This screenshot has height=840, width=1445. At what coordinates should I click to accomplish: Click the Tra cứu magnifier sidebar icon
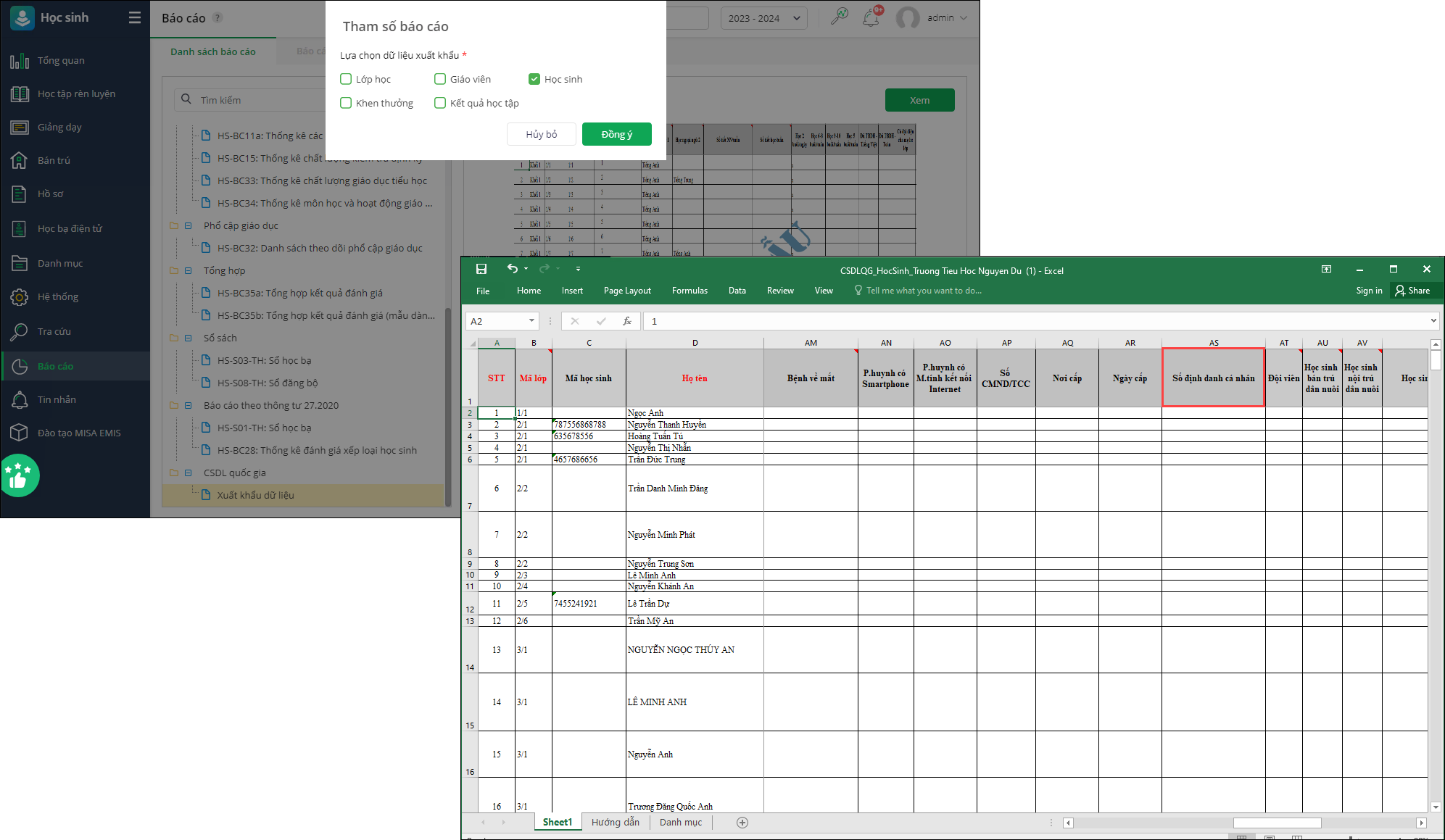(20, 331)
